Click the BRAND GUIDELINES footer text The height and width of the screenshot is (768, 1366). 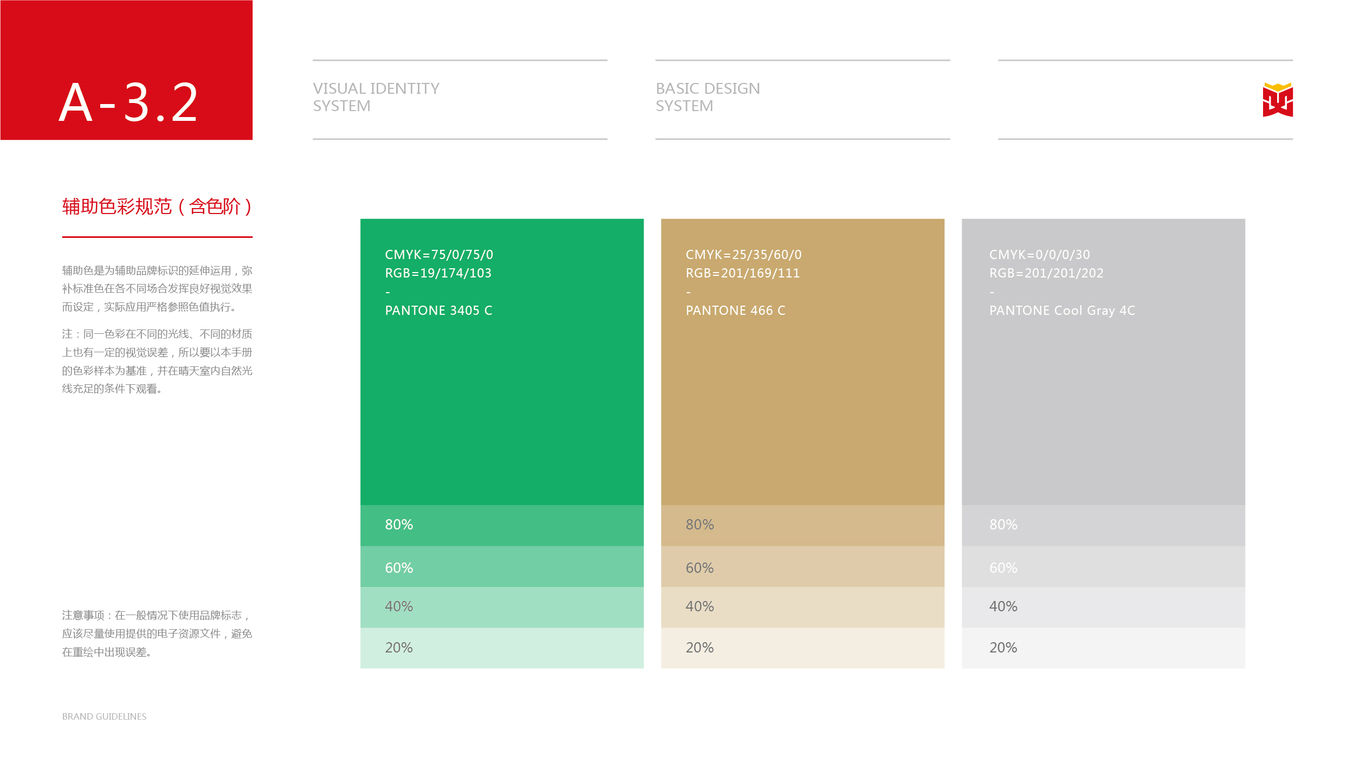[104, 717]
